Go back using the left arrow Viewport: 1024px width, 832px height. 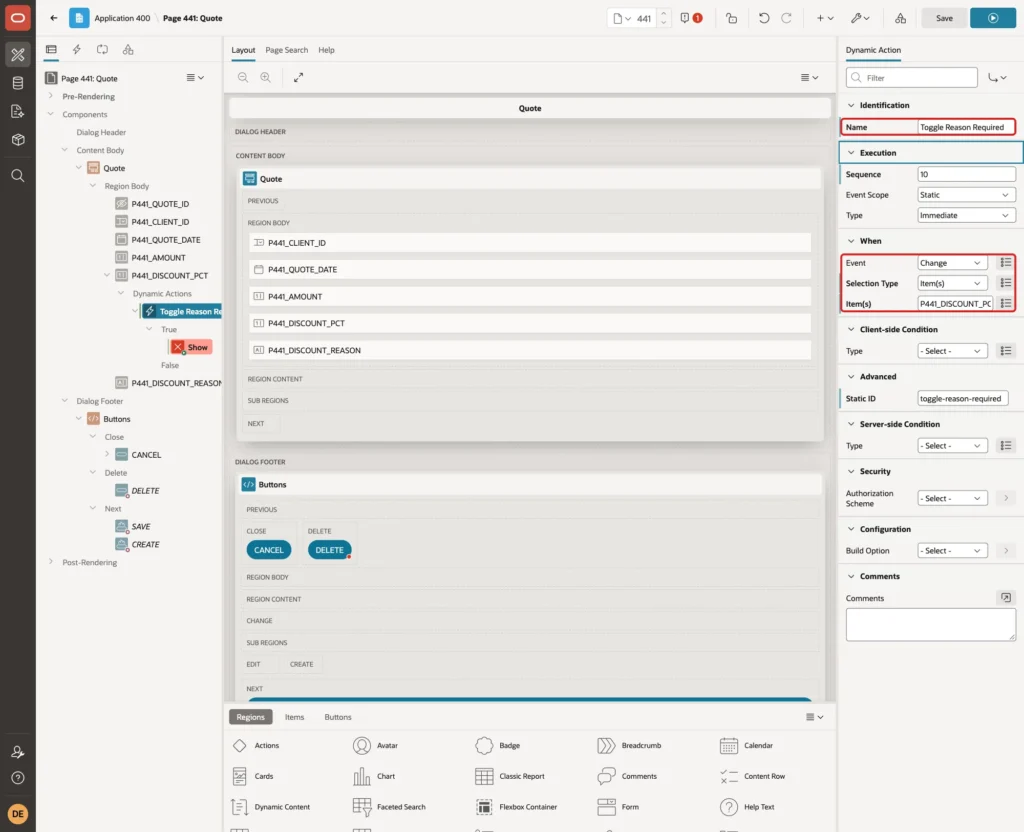pos(54,18)
